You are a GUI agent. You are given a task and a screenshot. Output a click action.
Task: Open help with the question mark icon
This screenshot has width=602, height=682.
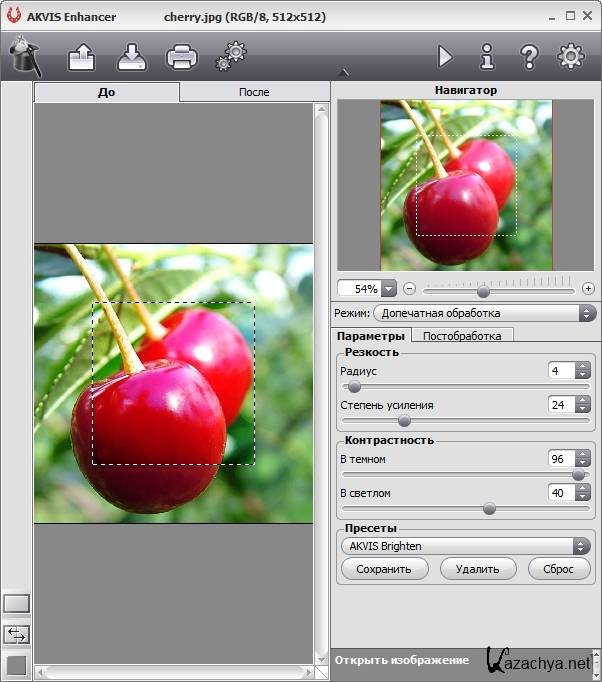click(x=529, y=57)
